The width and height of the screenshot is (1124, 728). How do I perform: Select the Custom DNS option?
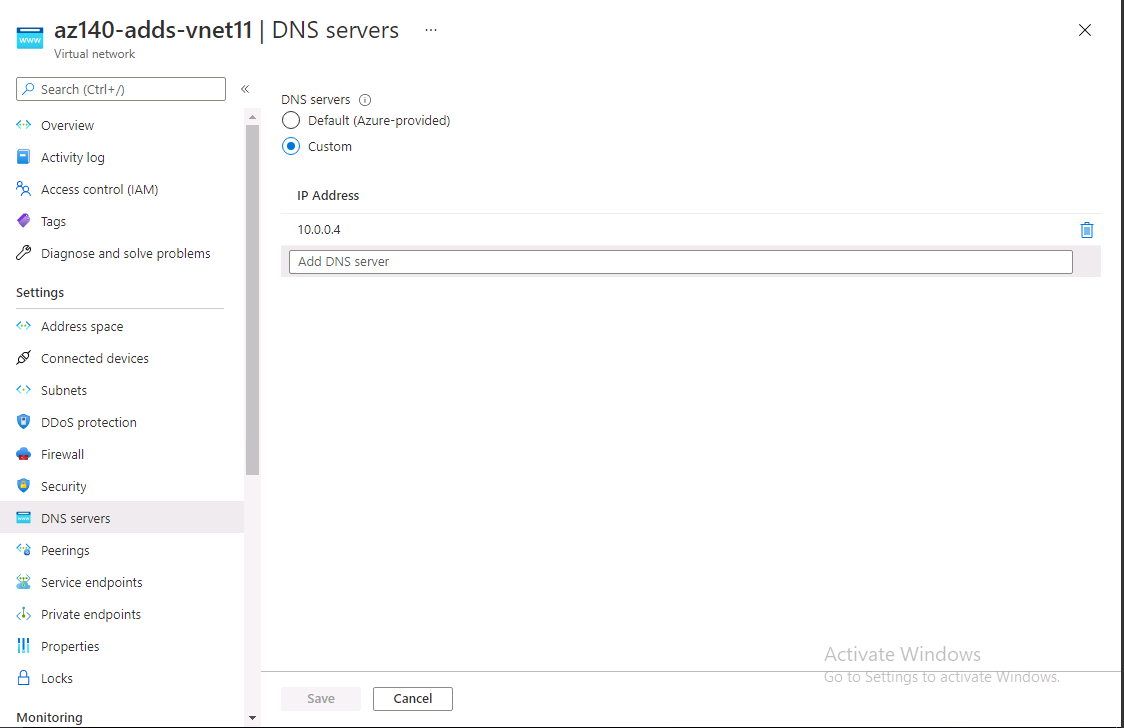290,146
